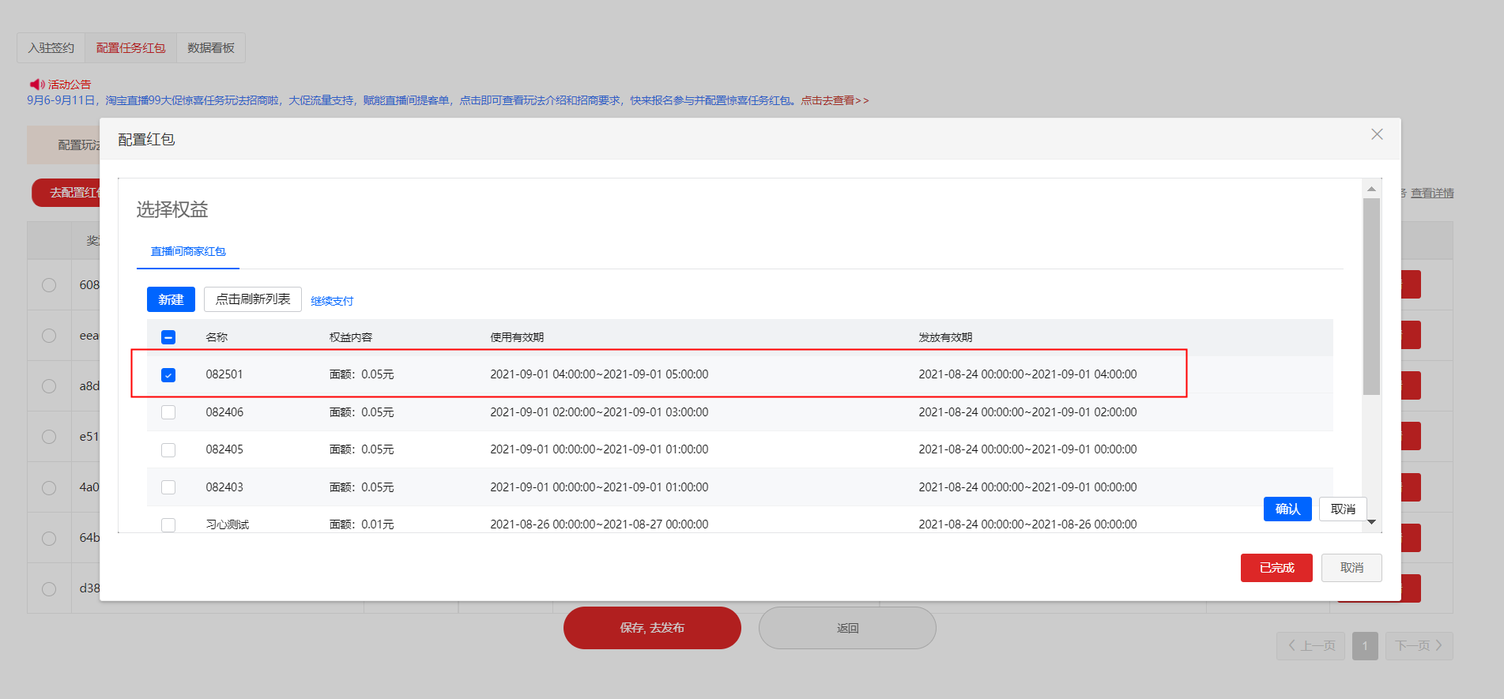
Task: Click scrollbar down arrow in dialog
Action: tap(1371, 522)
